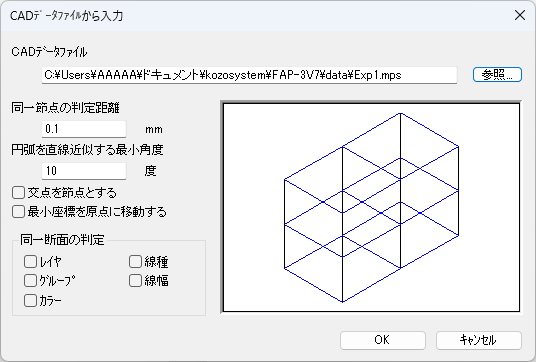Click the 円弧を直線近似する最小角度 label

(x=87, y=150)
